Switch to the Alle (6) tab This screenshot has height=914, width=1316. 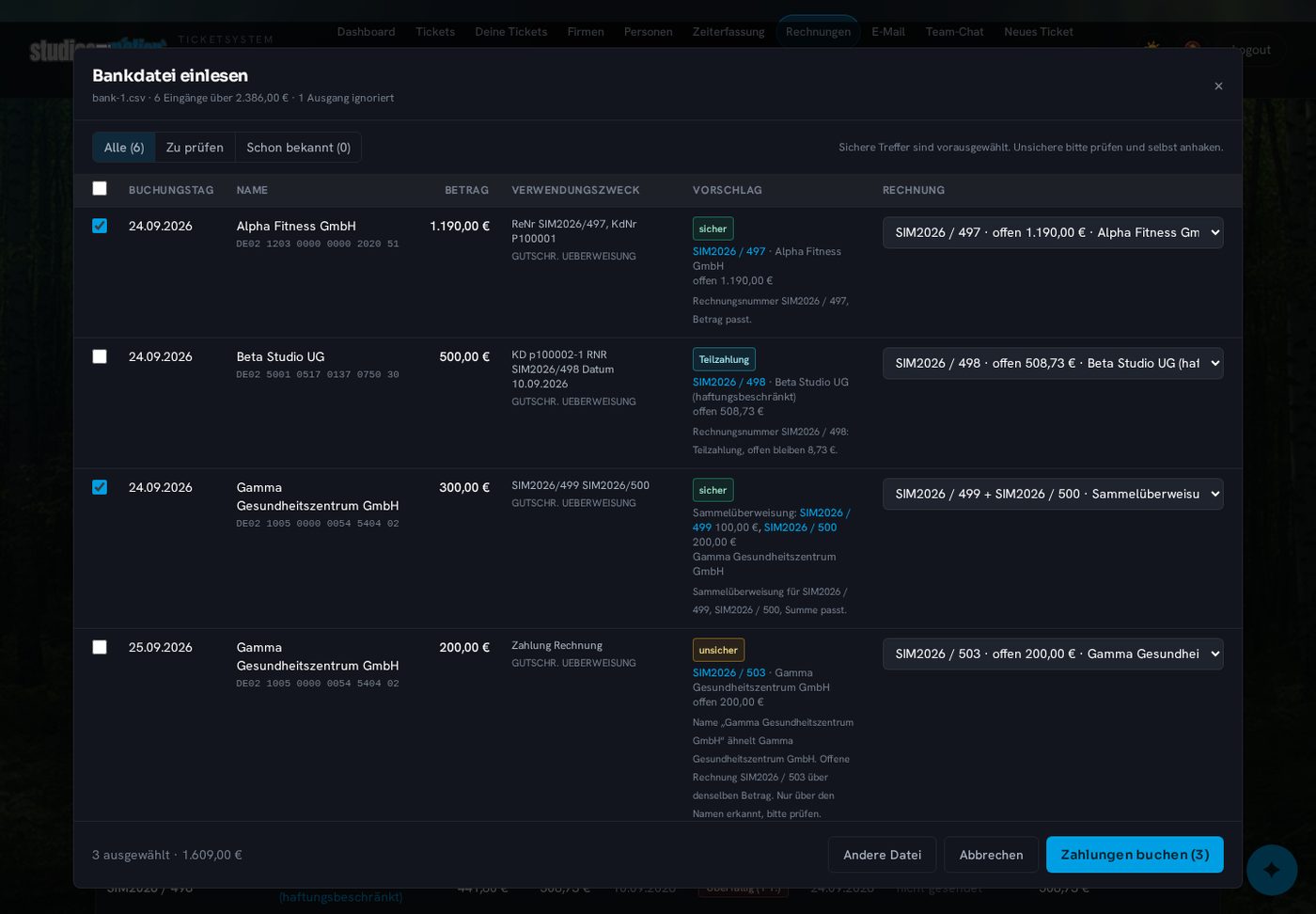[124, 148]
